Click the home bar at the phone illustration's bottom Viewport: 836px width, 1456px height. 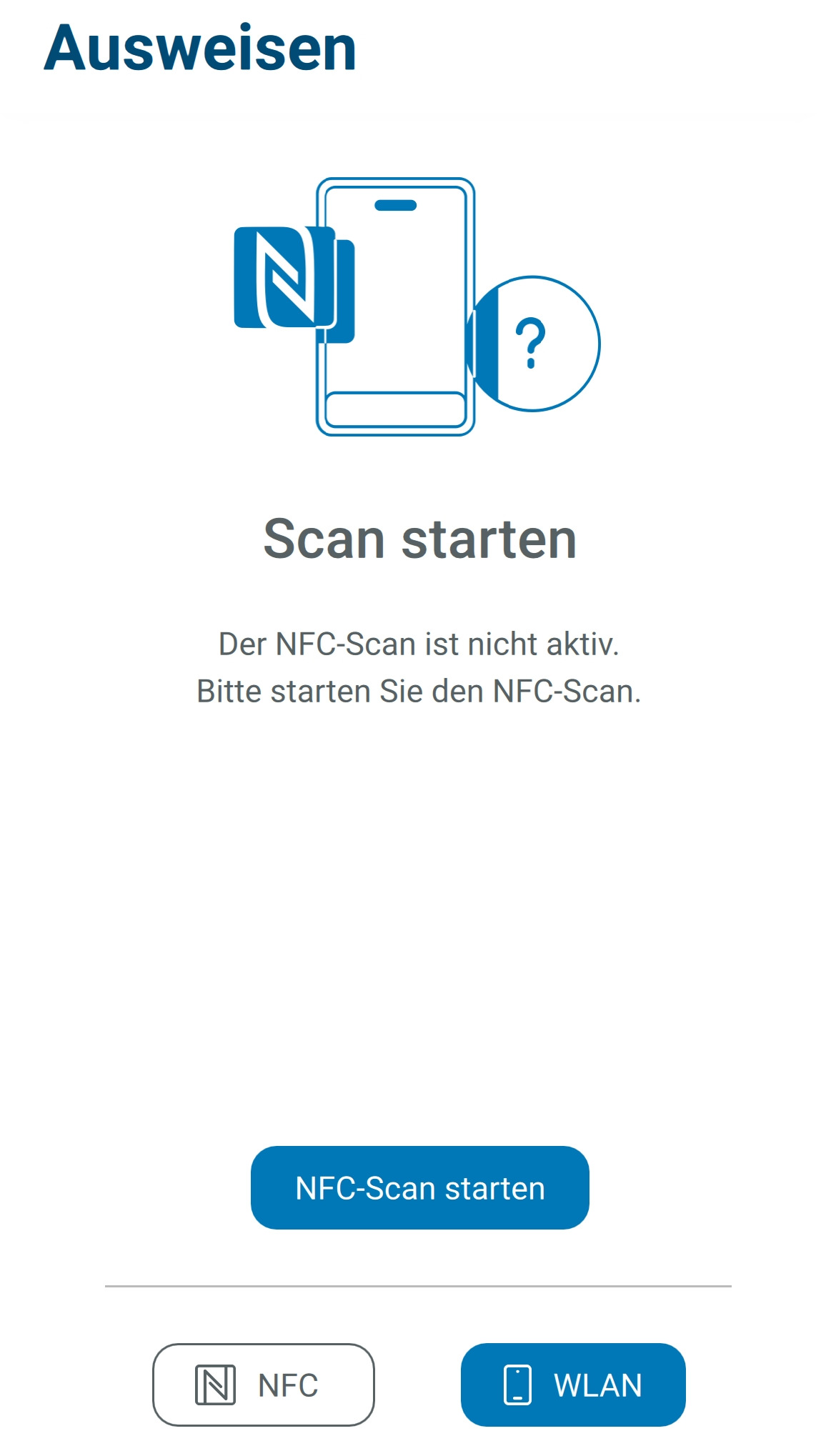tap(395, 409)
